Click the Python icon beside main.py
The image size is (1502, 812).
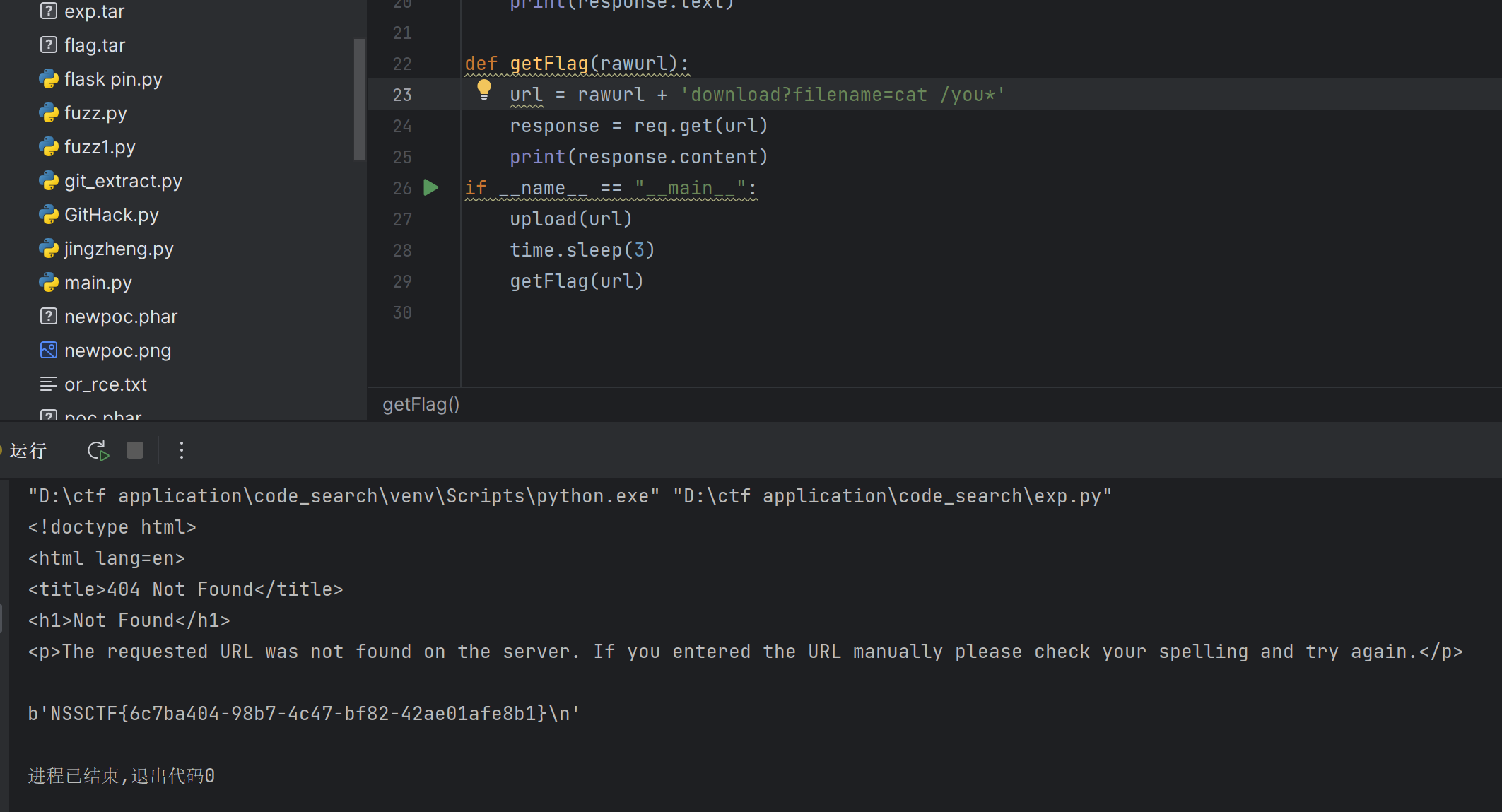tap(48, 283)
